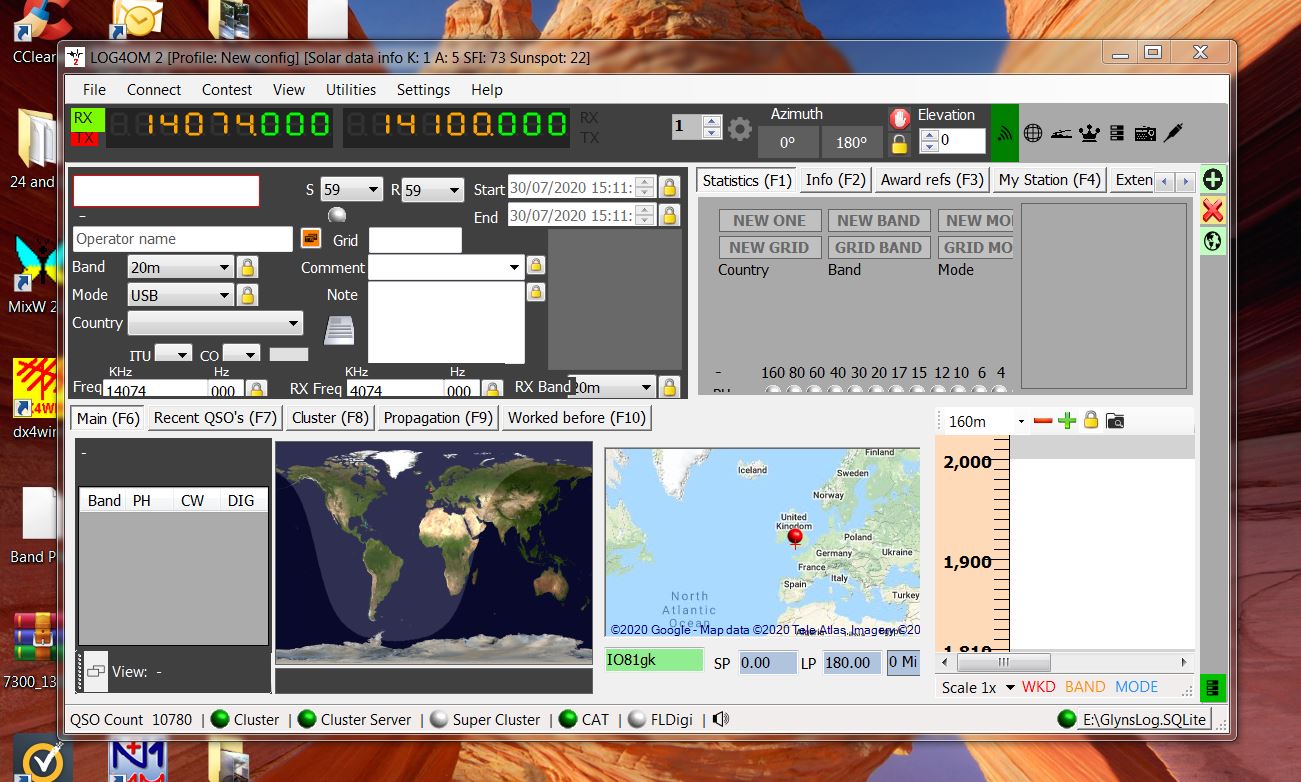Image resolution: width=1301 pixels, height=782 pixels.
Task: Click the 0 Mi distance button
Action: click(903, 662)
